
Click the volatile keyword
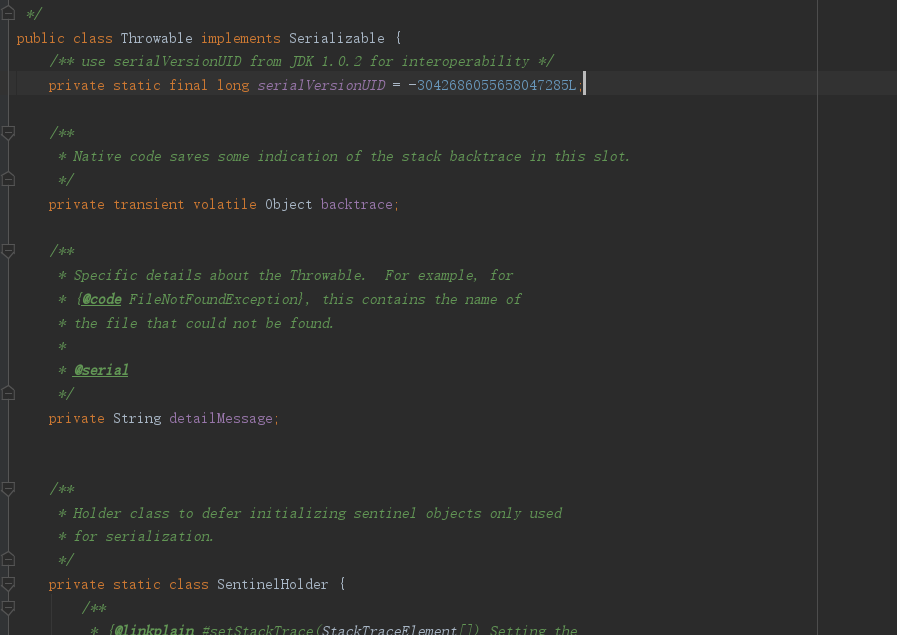225,204
